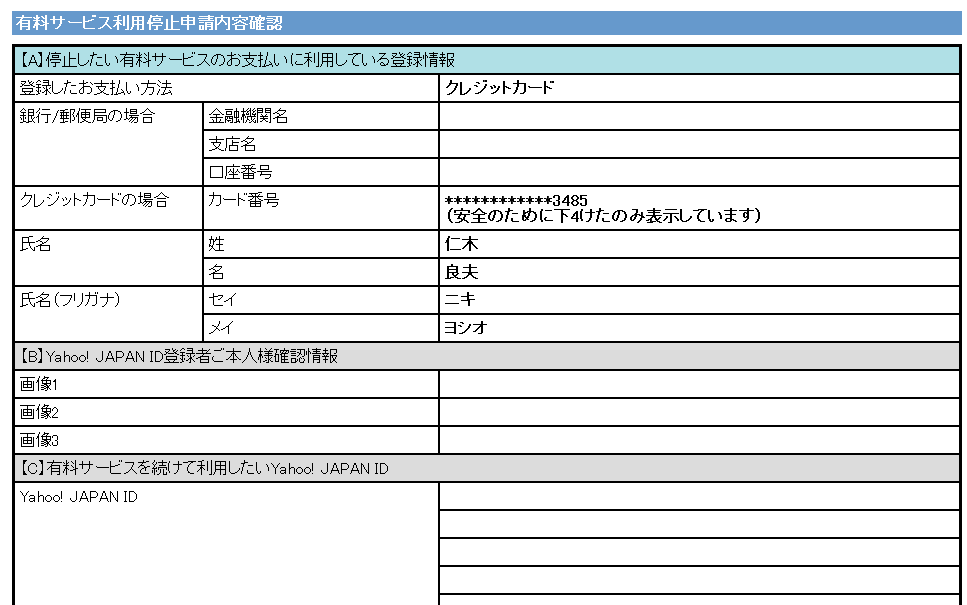The image size is (967, 605).
Task: Click the 口座番号 label
Action: (x=240, y=172)
